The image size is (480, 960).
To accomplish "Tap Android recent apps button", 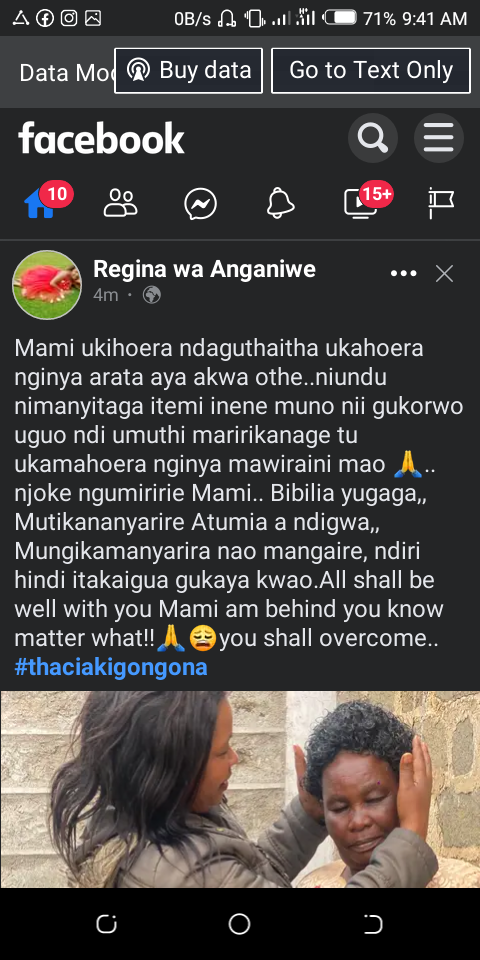I will click(x=107, y=924).
